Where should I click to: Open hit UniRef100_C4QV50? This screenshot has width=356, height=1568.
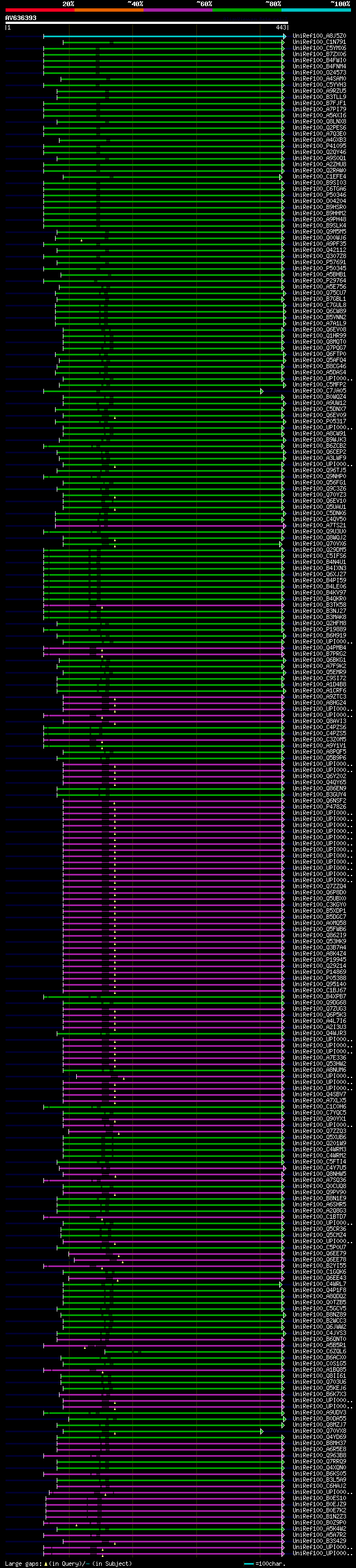coord(319,519)
